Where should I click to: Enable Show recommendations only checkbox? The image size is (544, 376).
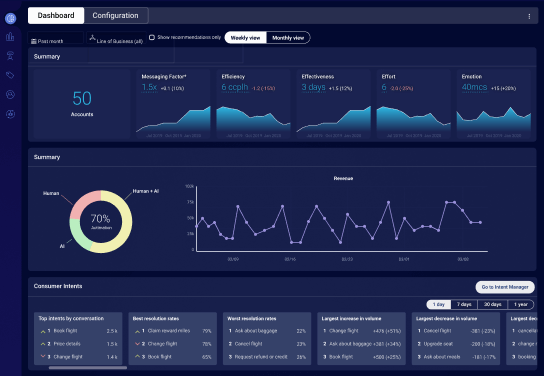[152, 37]
